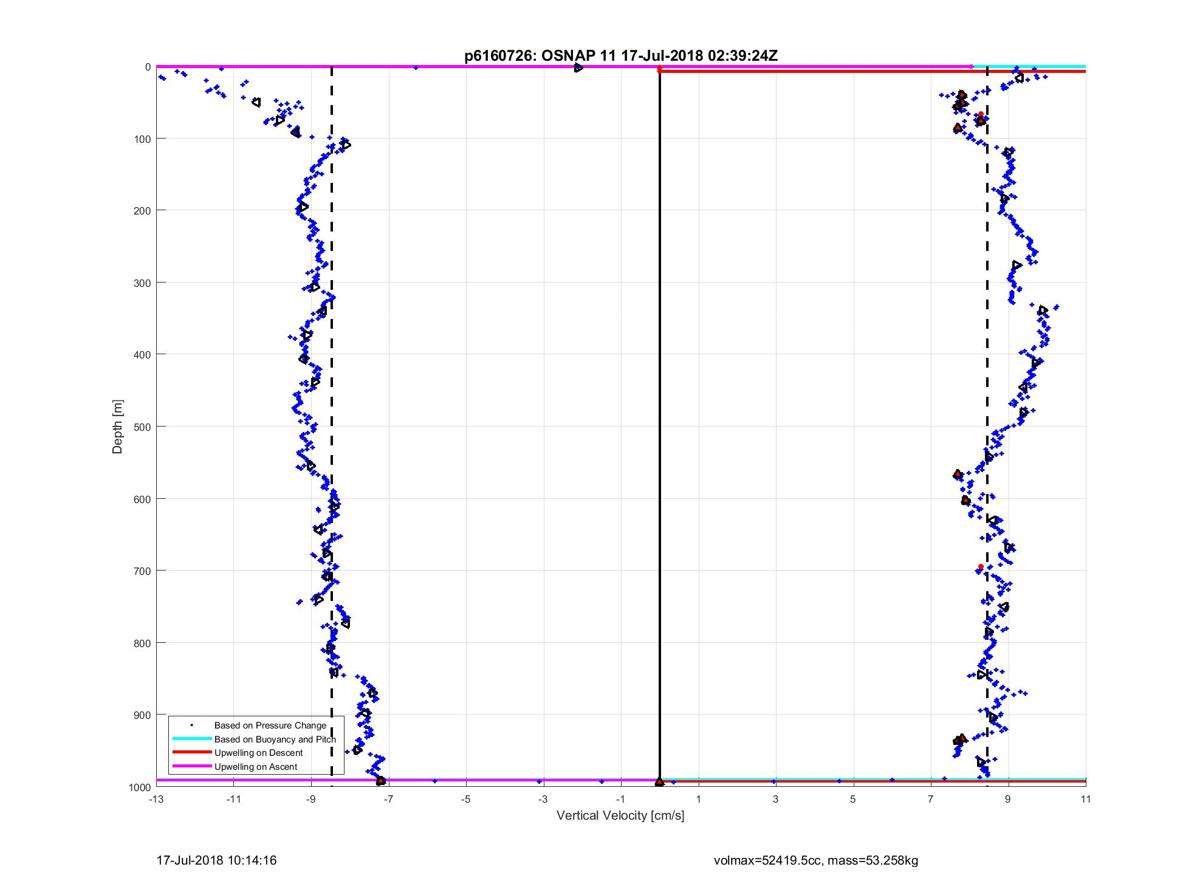Click the red line sample in legend
Image resolution: width=1200 pixels, height=885 pixels.
pos(191,752)
